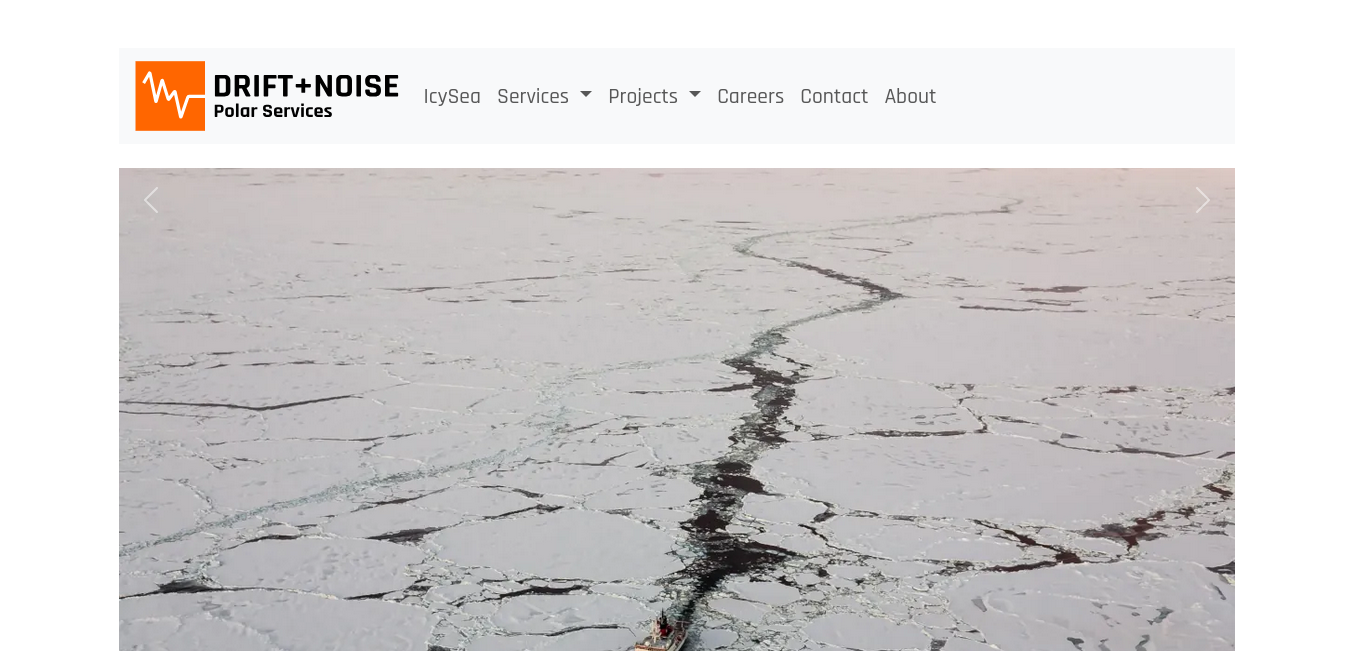Image resolution: width=1366 pixels, height=651 pixels.
Task: Open the About page
Action: pos(910,96)
